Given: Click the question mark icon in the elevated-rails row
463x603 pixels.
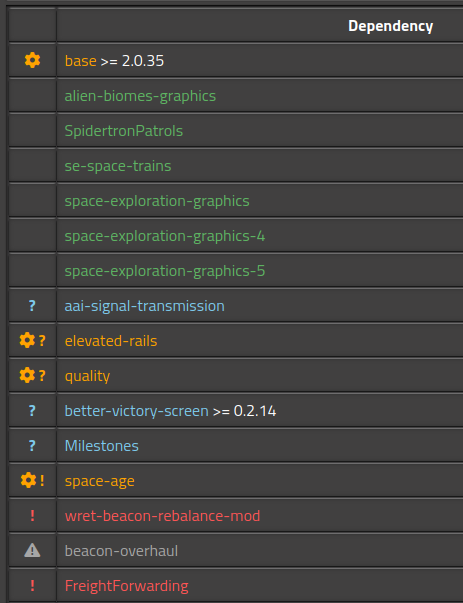Looking at the screenshot, I should coord(42,341).
